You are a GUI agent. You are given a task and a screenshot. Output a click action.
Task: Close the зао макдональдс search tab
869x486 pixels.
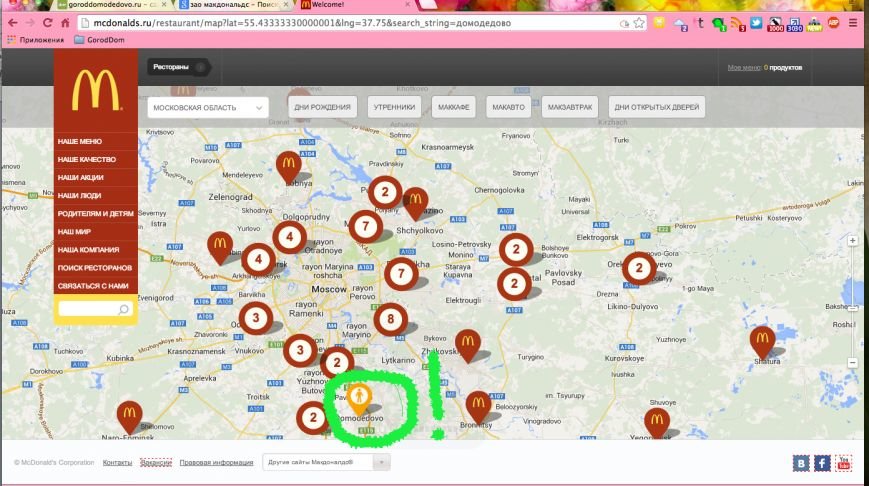point(286,4)
